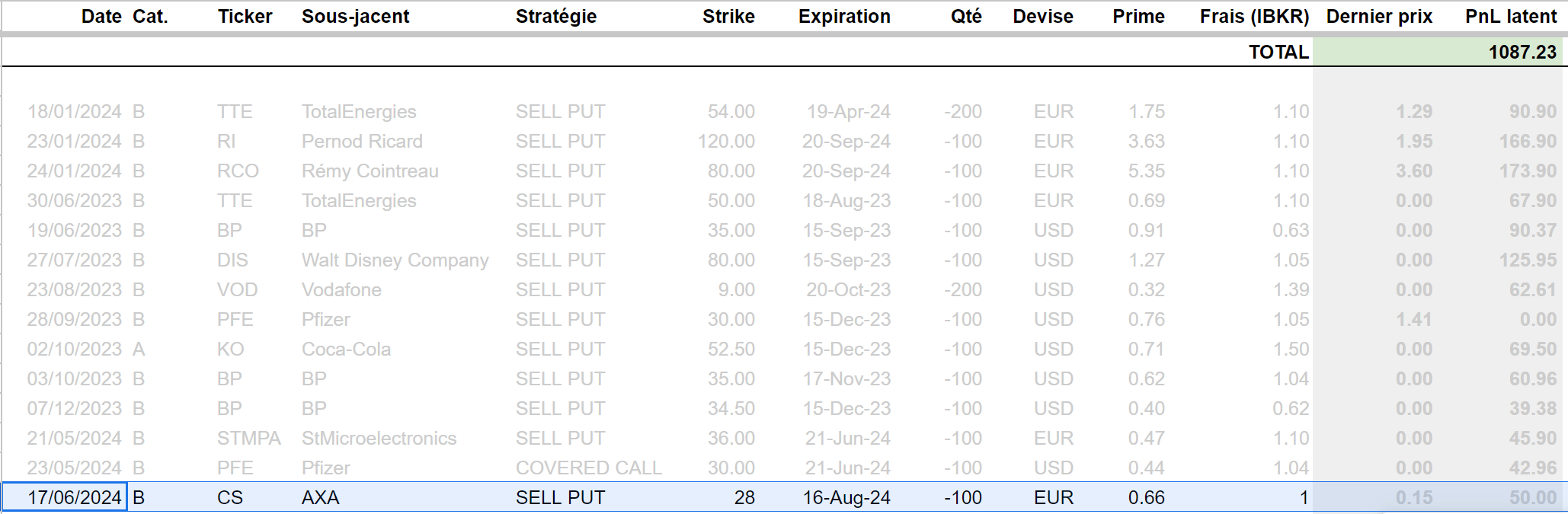The width and height of the screenshot is (1568, 514).
Task: Click the Stratégie column header
Action: point(555,16)
